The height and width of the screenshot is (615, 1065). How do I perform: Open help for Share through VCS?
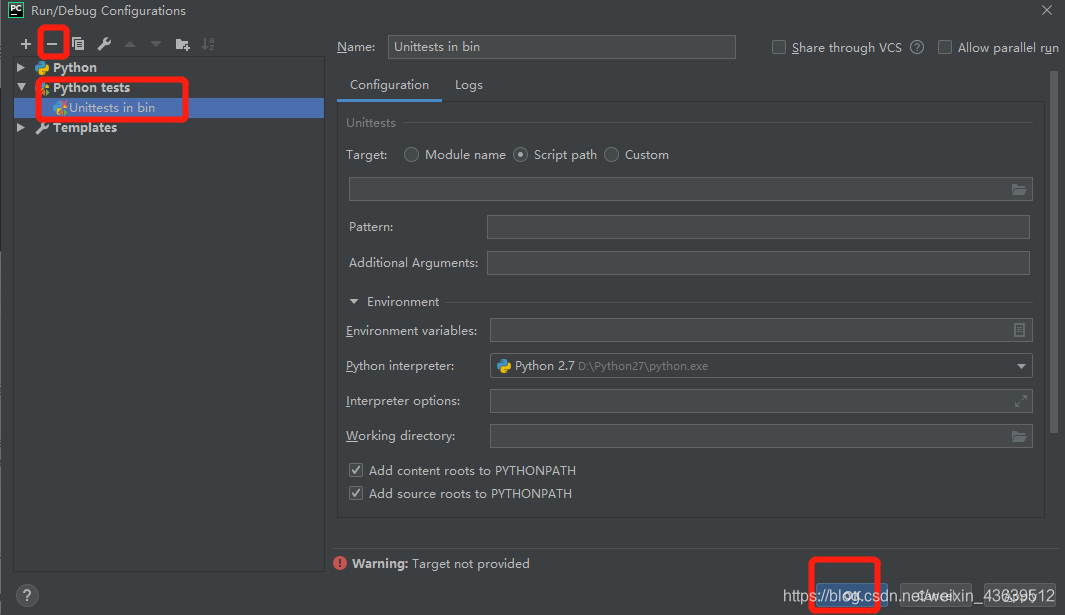(x=917, y=48)
